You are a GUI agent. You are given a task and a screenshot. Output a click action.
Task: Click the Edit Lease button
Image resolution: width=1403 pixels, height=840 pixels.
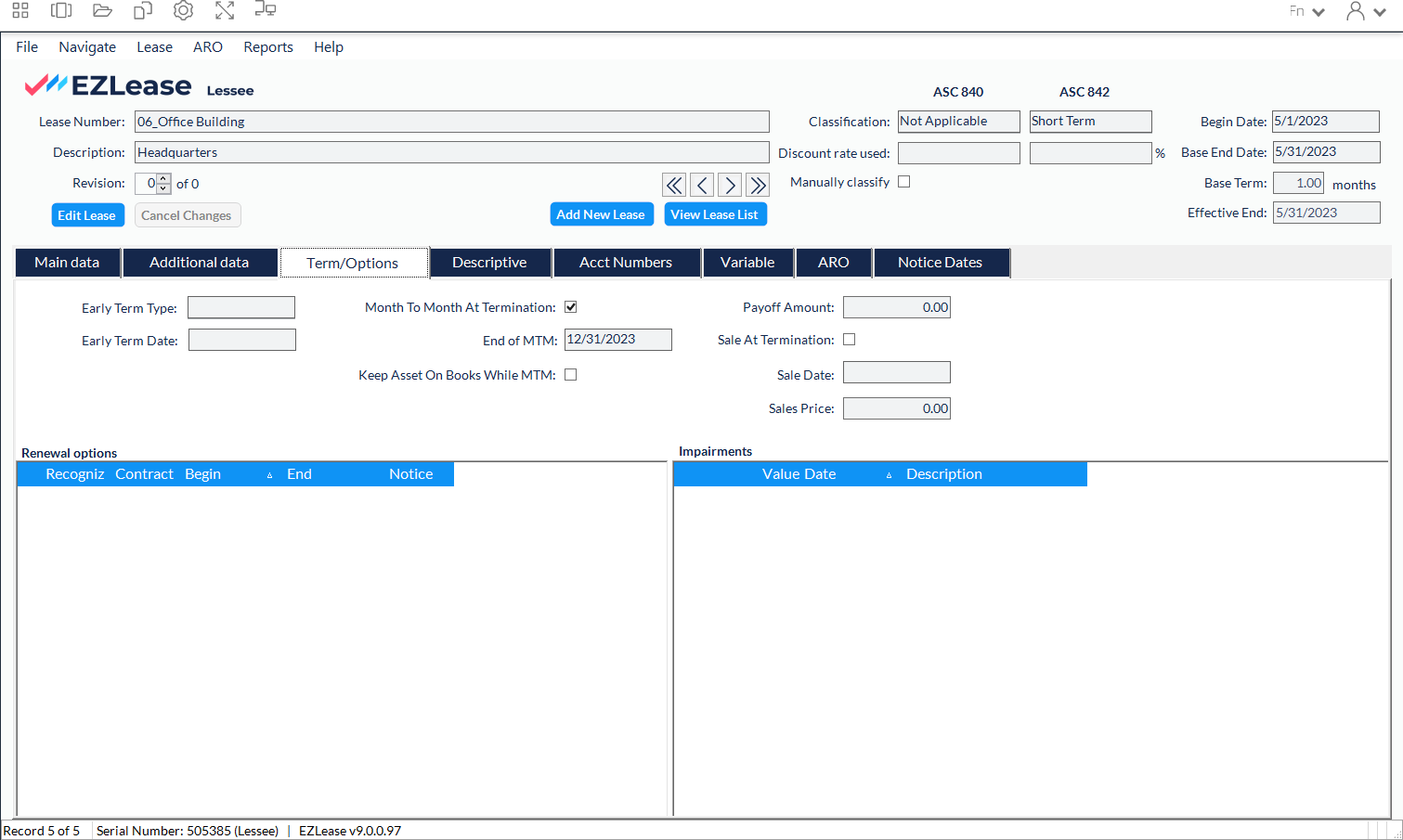[87, 215]
